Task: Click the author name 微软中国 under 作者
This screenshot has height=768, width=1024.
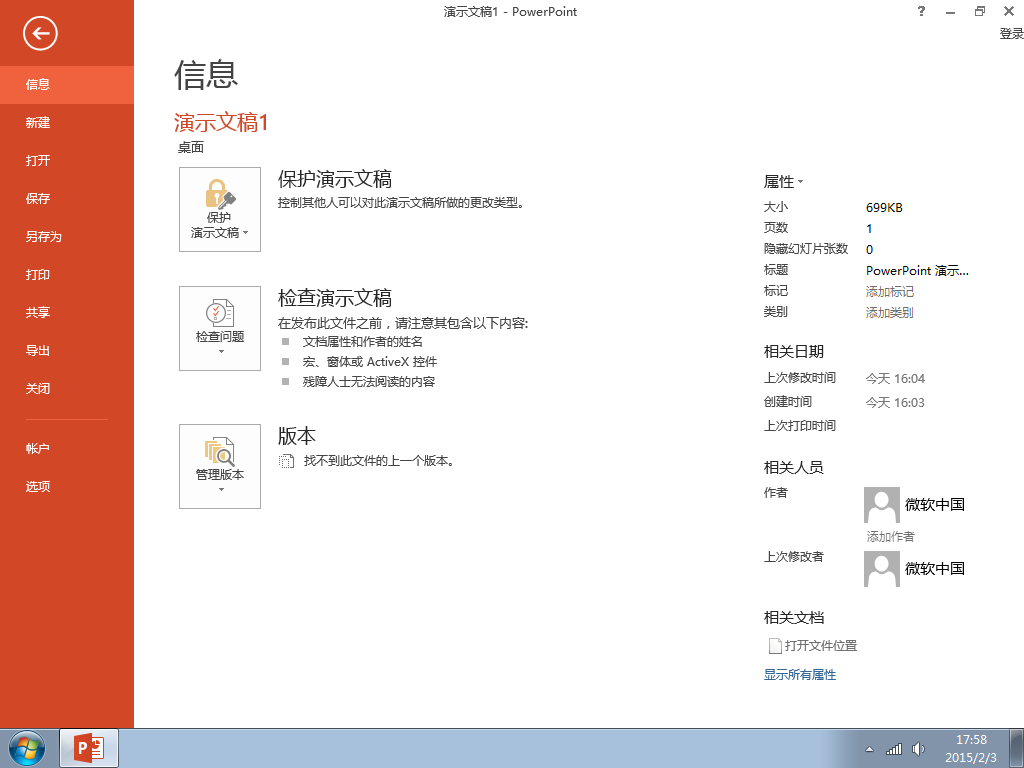Action: pos(935,504)
